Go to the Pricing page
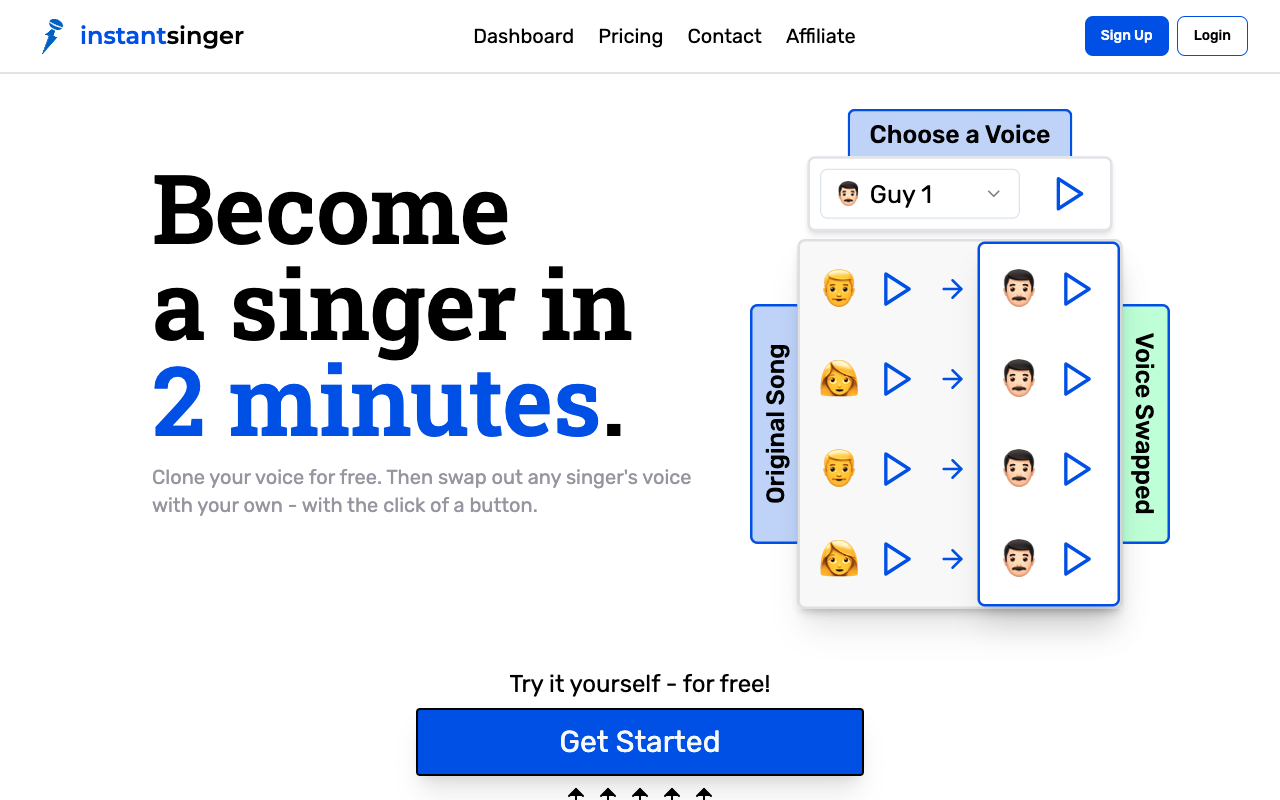Viewport: 1280px width, 800px height. 630,36
